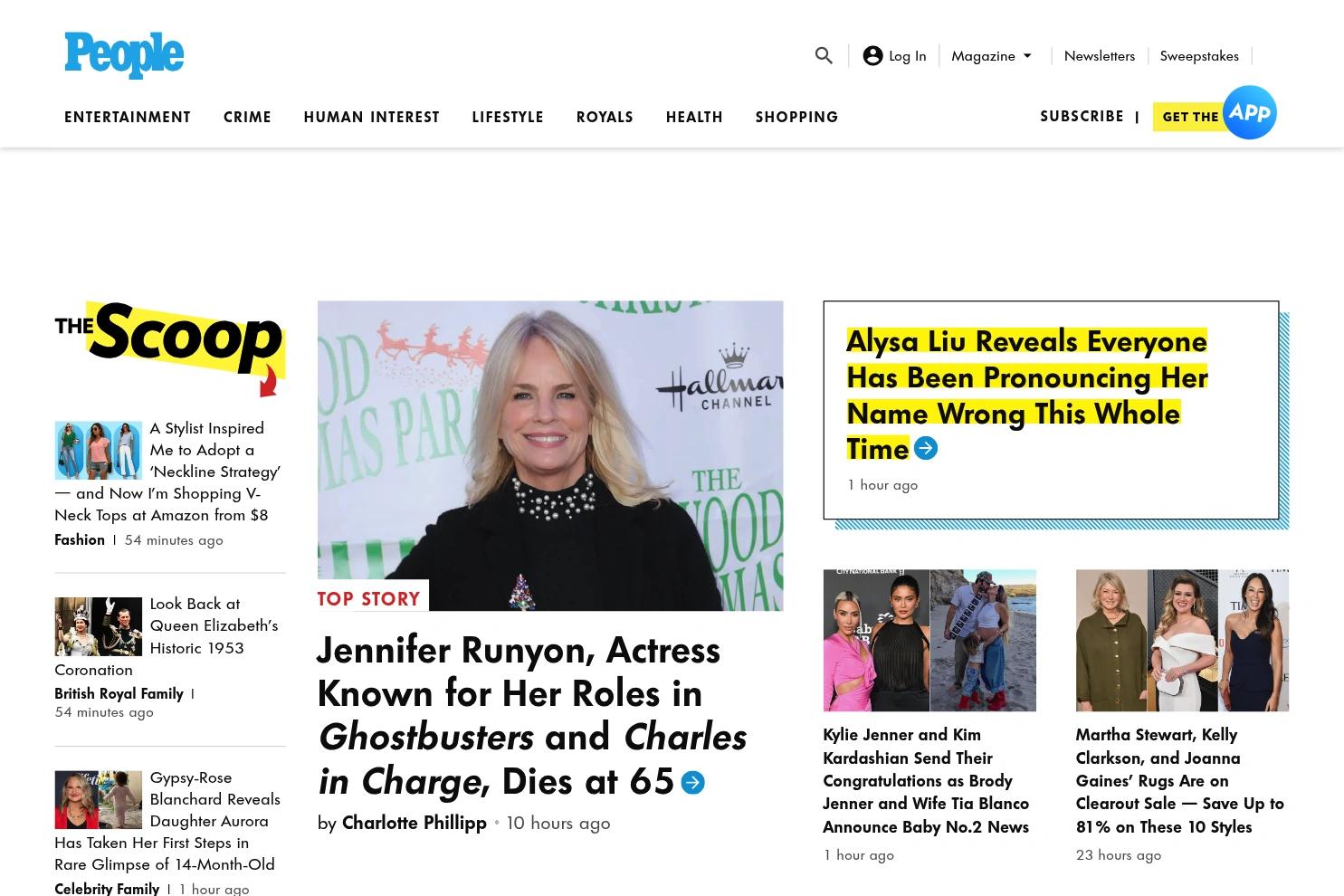Follow arrow icon after Alysa Liu headline
Viewport: 1344px width, 896px height.
[x=926, y=448]
